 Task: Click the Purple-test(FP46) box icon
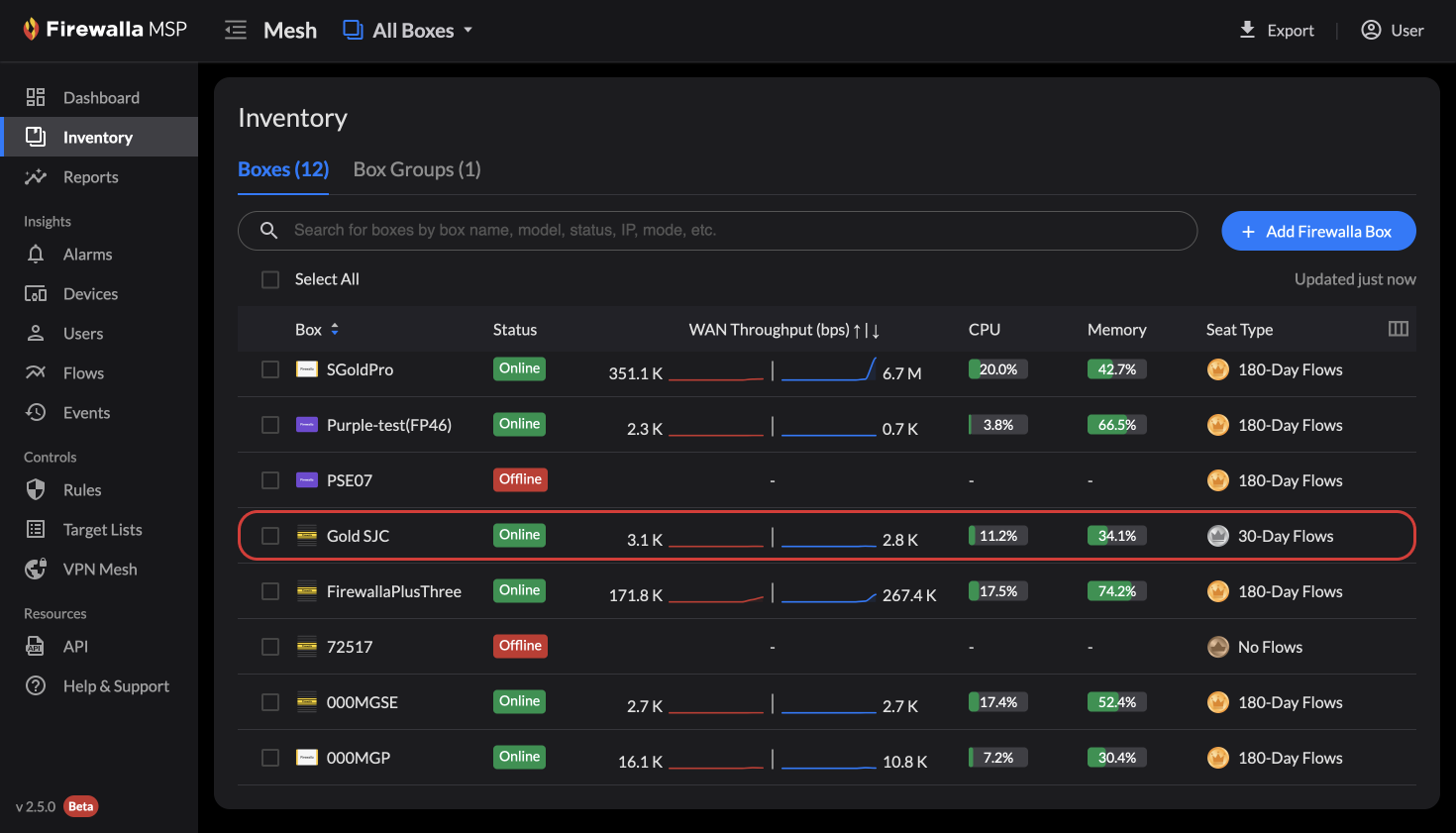tap(307, 425)
